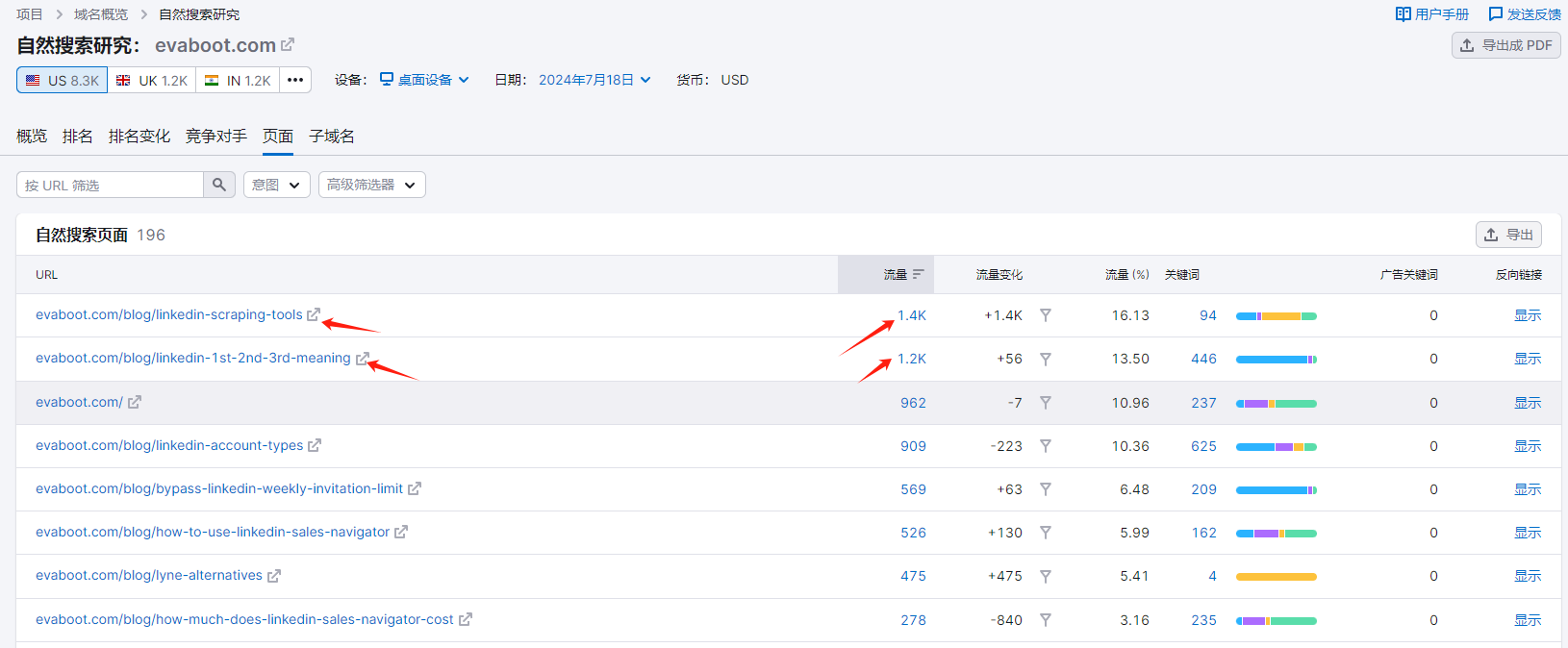Click filter funnel icon in linkedin-account-types row
The width and height of the screenshot is (1568, 648).
pyautogui.click(x=1046, y=446)
